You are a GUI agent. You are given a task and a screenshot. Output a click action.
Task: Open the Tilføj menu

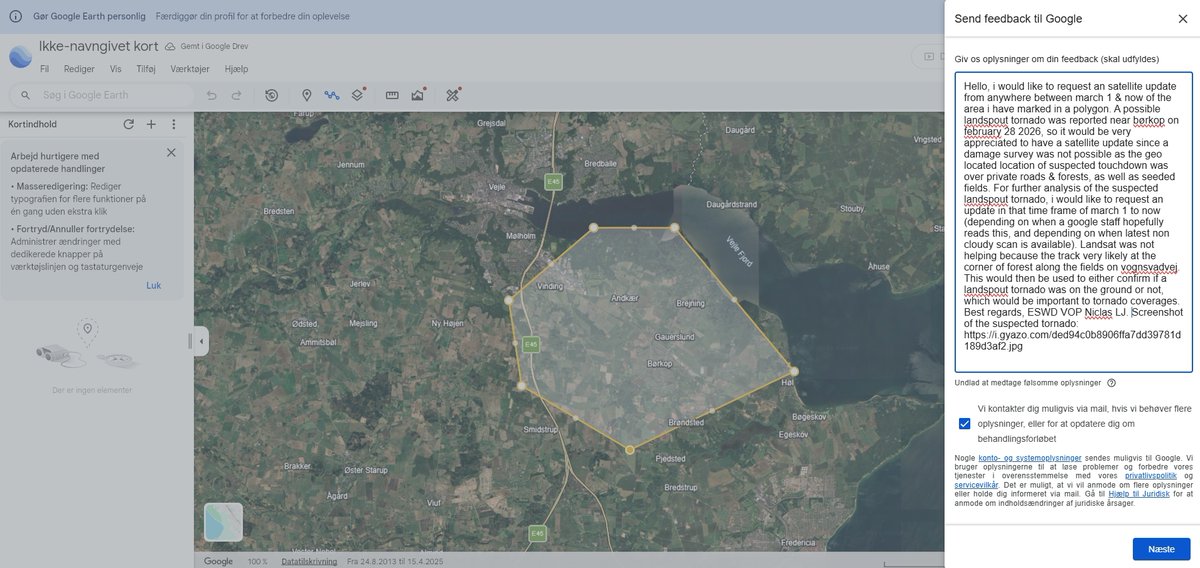click(146, 69)
